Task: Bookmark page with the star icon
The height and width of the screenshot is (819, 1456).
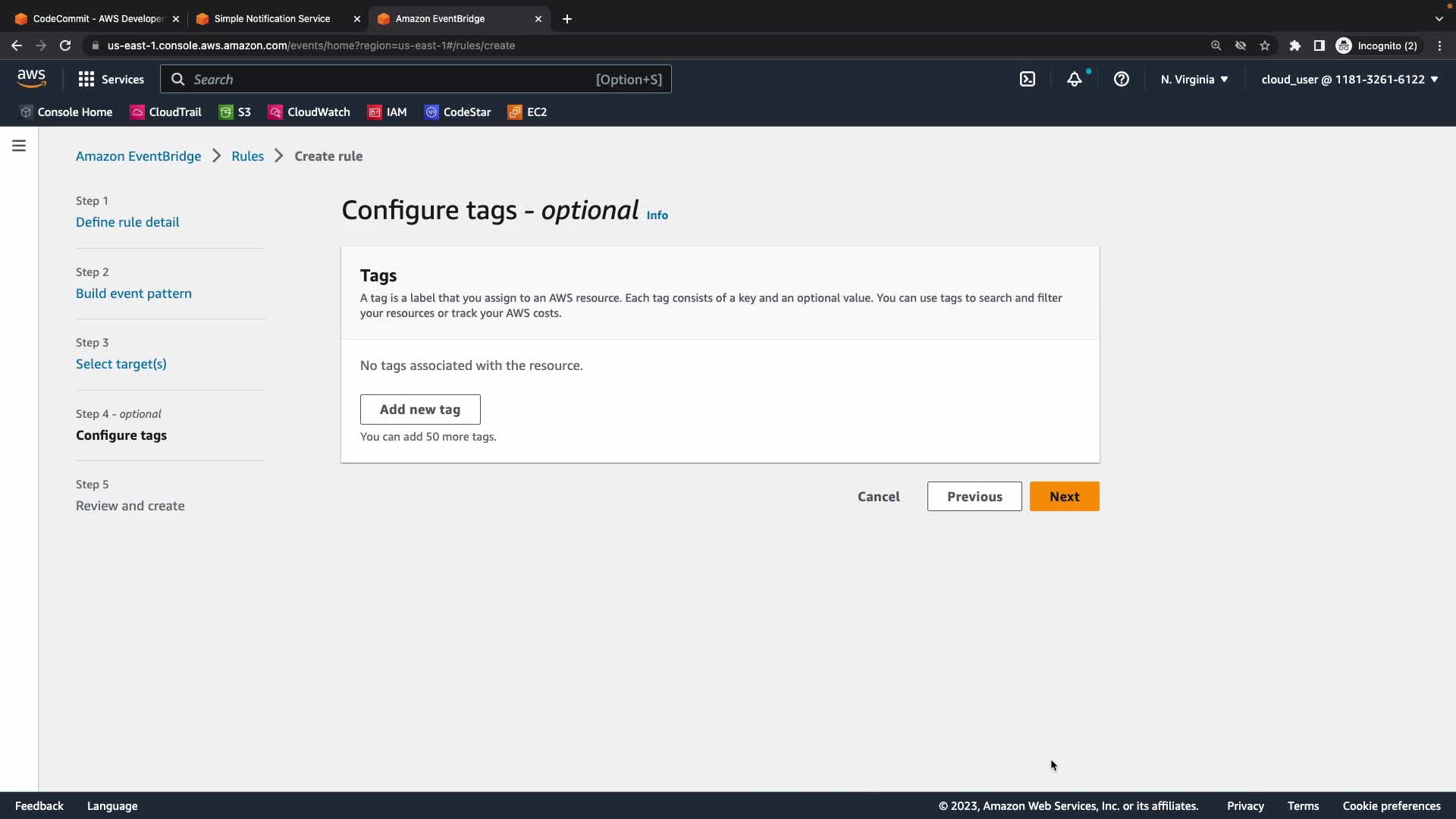Action: pyautogui.click(x=1265, y=45)
